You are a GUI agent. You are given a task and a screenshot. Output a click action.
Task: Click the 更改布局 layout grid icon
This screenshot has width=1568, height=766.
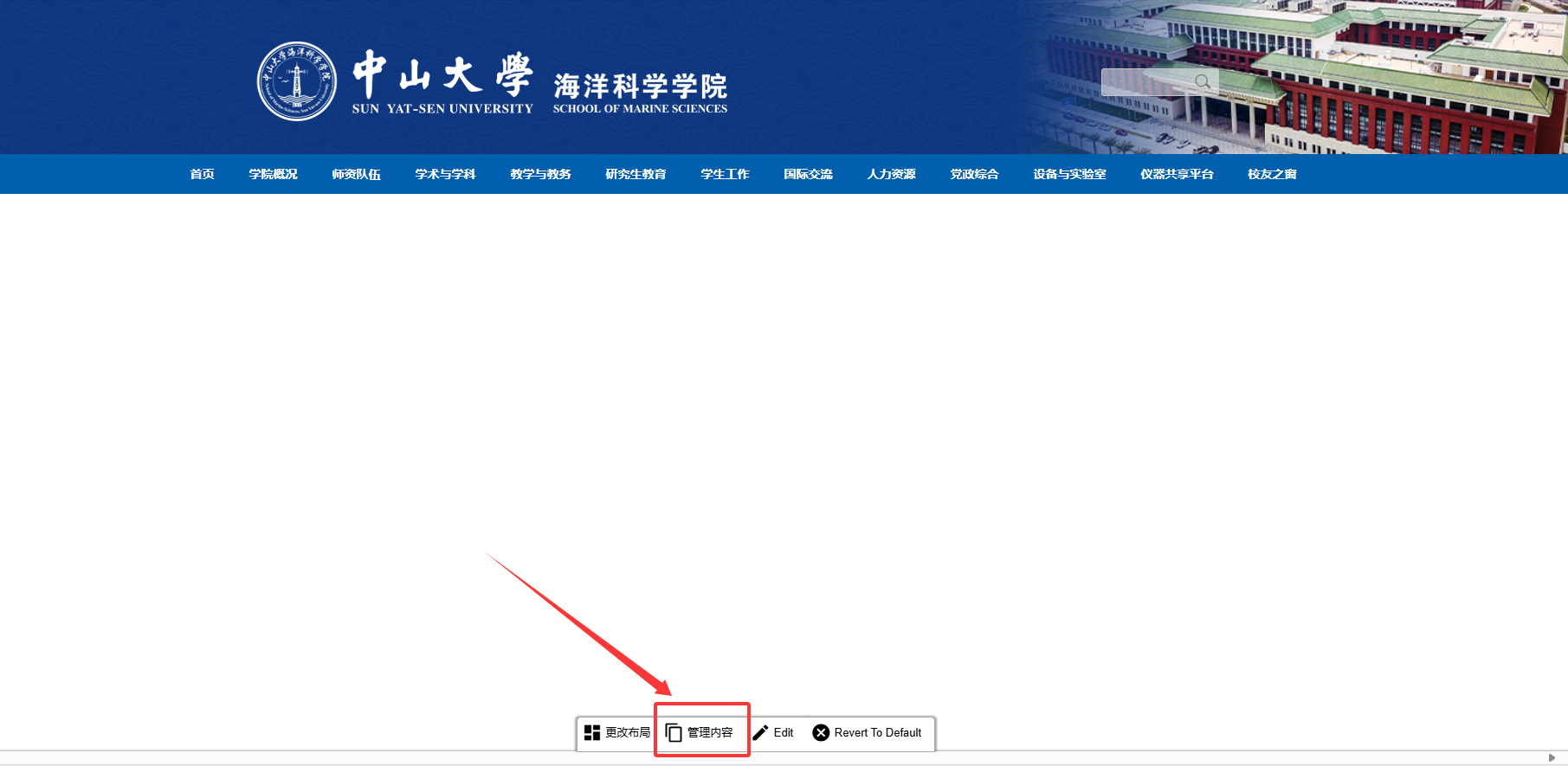click(592, 733)
